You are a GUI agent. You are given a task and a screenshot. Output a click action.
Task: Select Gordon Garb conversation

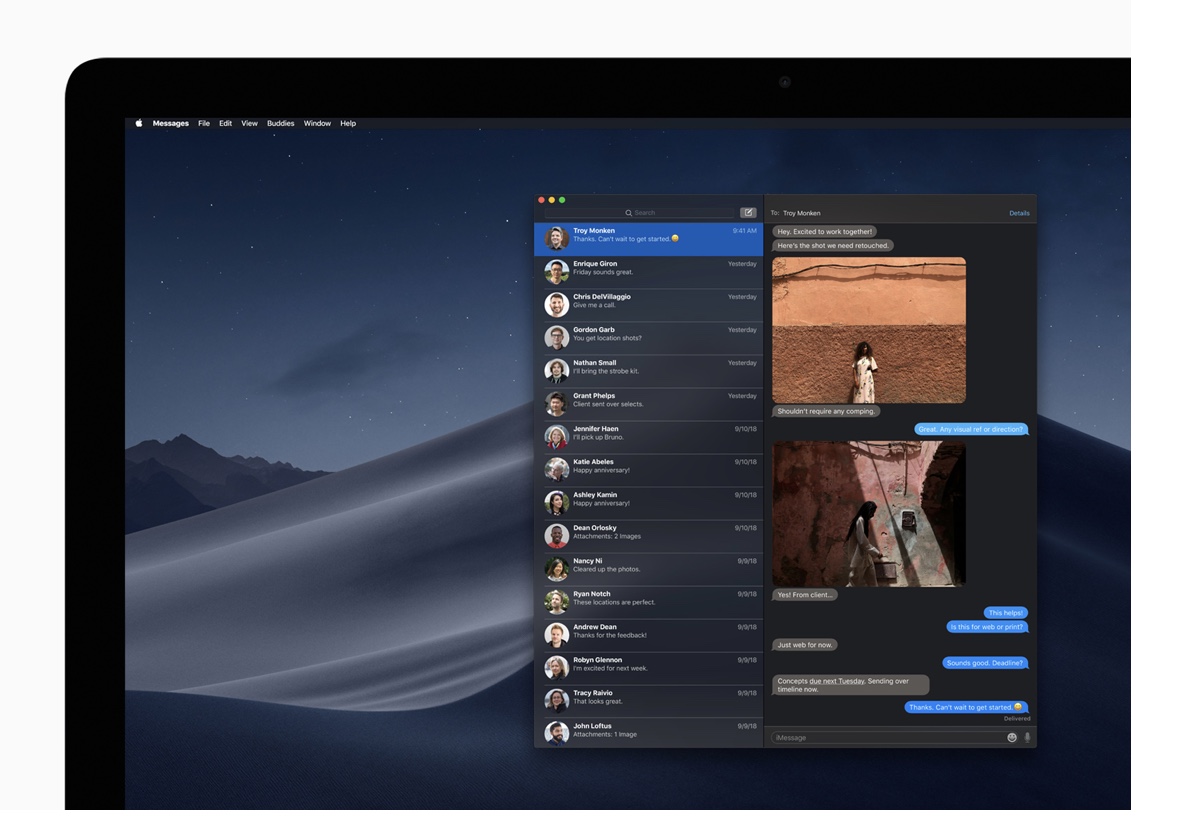tap(650, 338)
